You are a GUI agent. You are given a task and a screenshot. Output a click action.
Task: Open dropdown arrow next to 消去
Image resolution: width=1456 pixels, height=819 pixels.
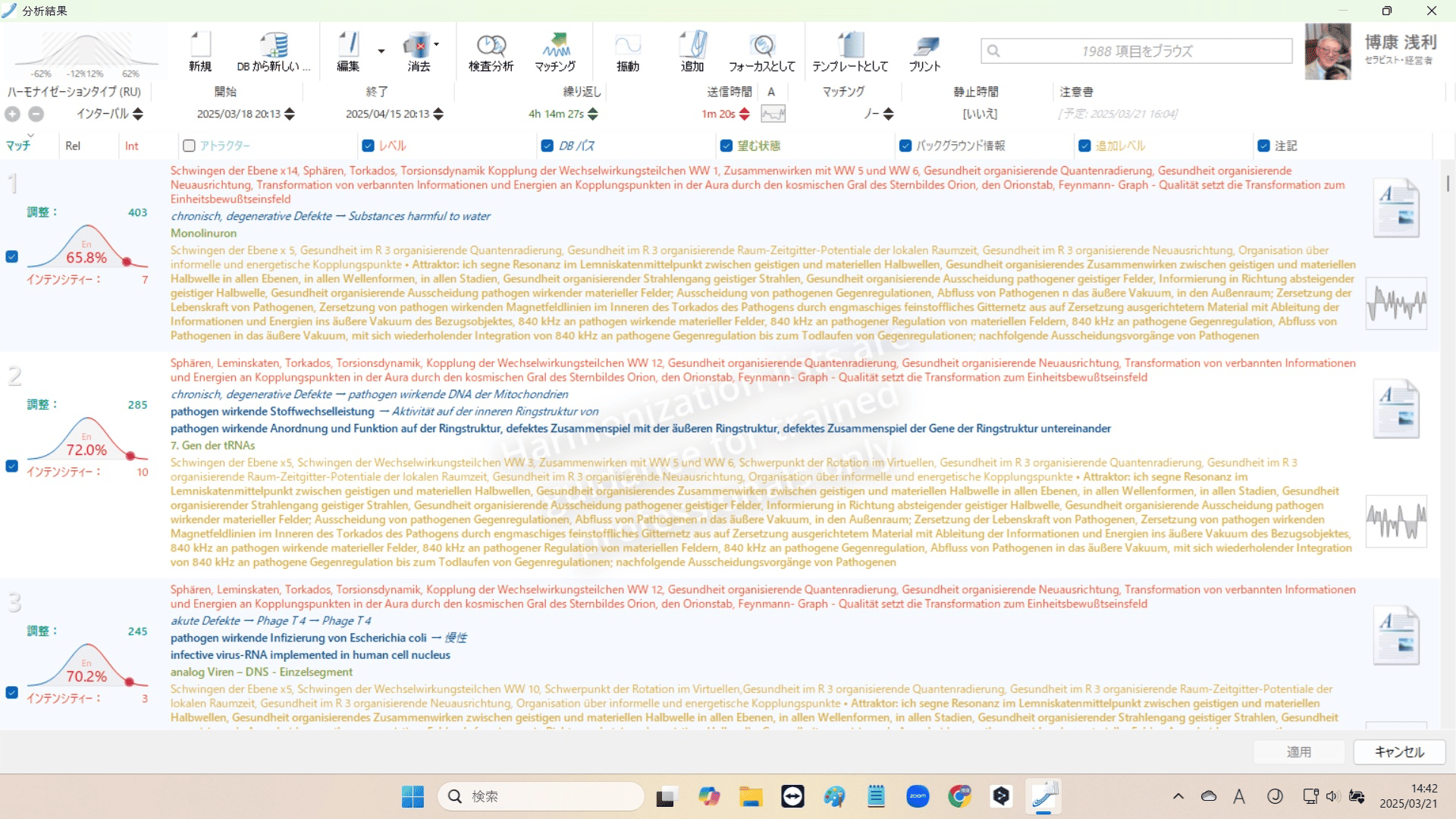tap(437, 44)
